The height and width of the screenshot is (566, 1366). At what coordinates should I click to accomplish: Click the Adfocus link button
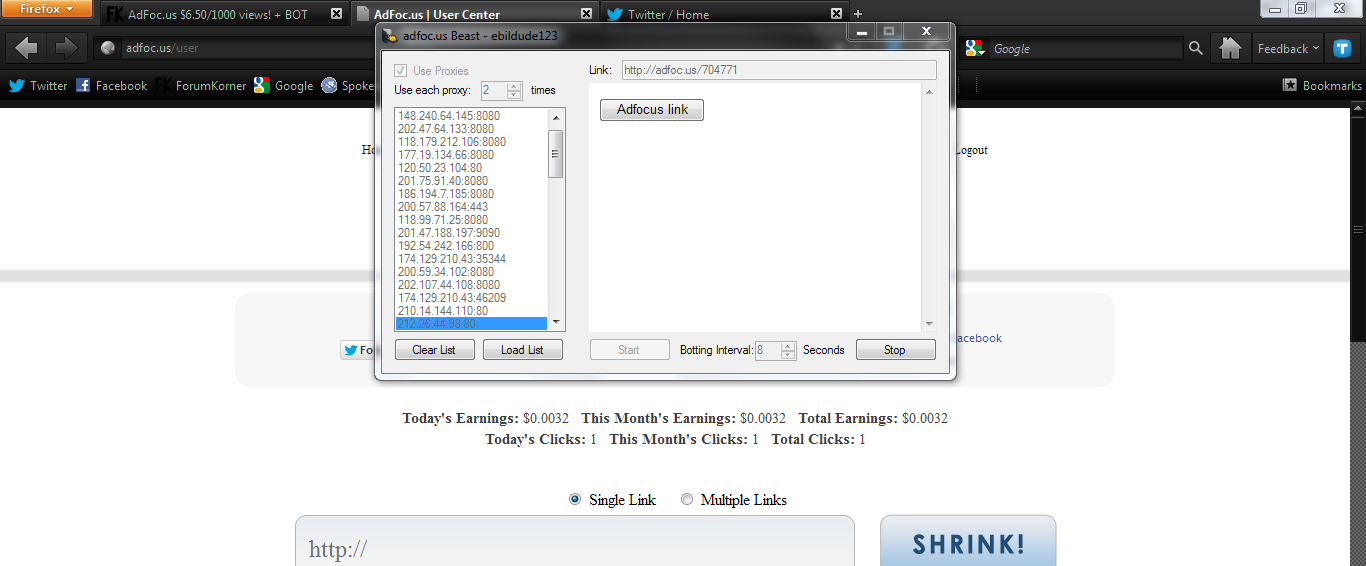[x=652, y=110]
